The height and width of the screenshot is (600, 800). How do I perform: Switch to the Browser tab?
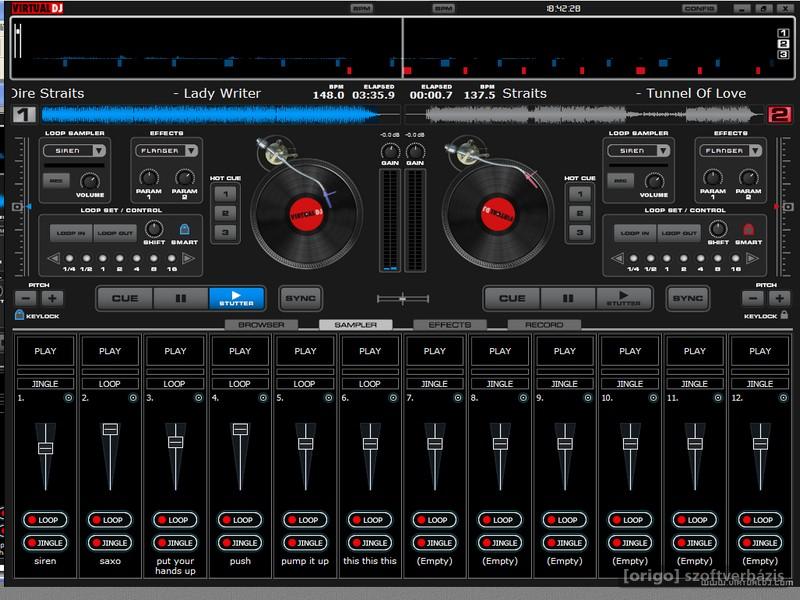[x=261, y=324]
